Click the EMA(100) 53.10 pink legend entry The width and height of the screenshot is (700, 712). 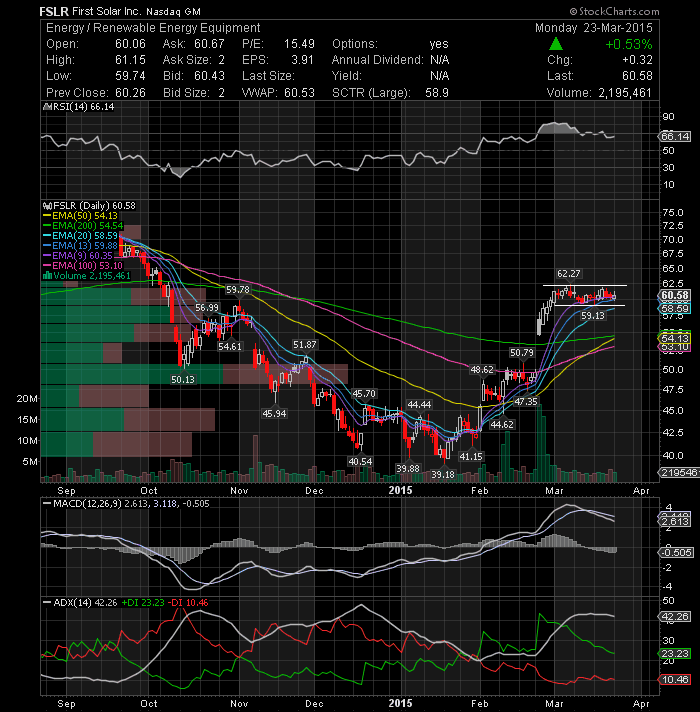(x=83, y=266)
